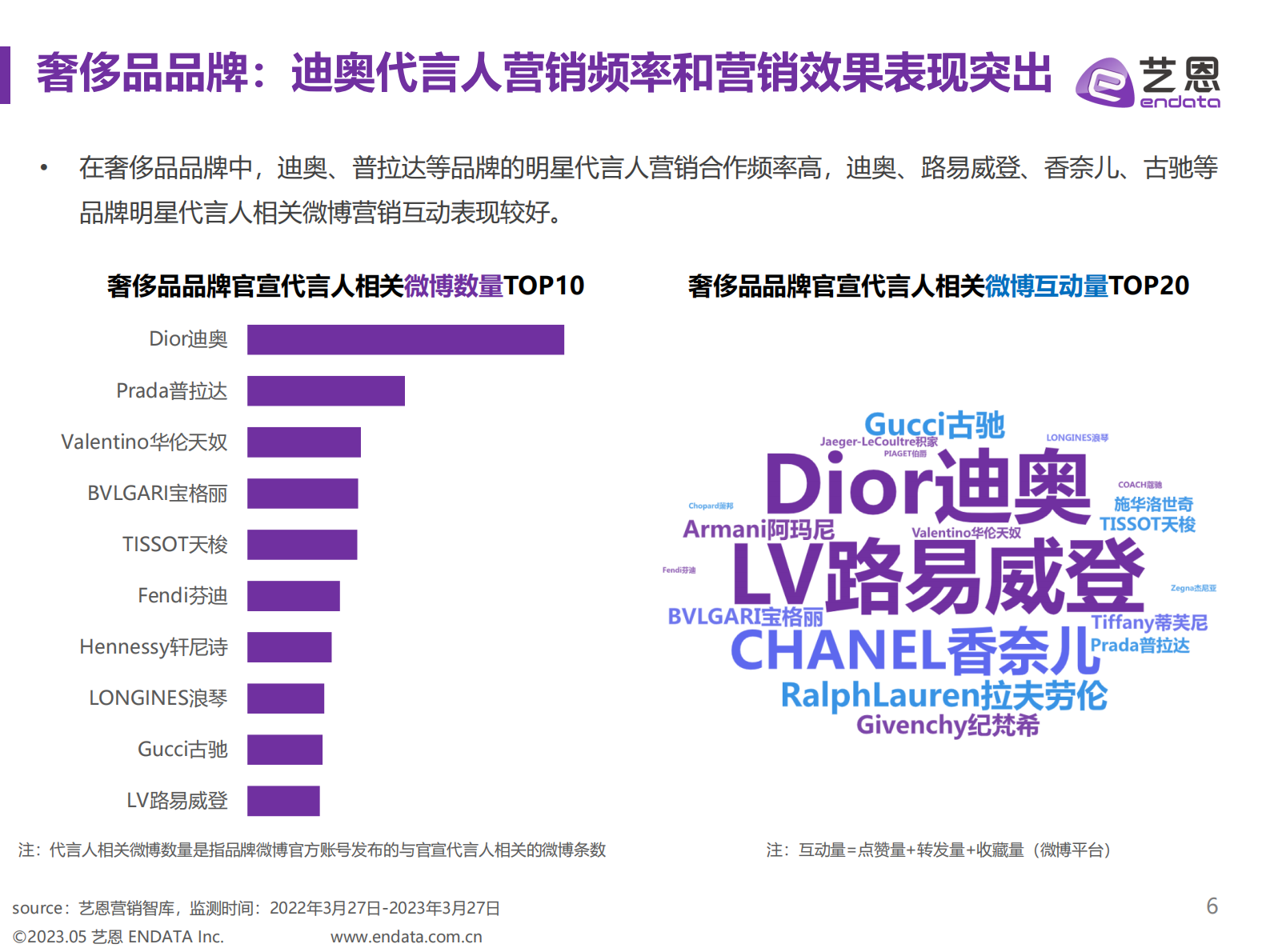
Task: Click Gucci古驰 in the word cloud
Action: pos(935,425)
